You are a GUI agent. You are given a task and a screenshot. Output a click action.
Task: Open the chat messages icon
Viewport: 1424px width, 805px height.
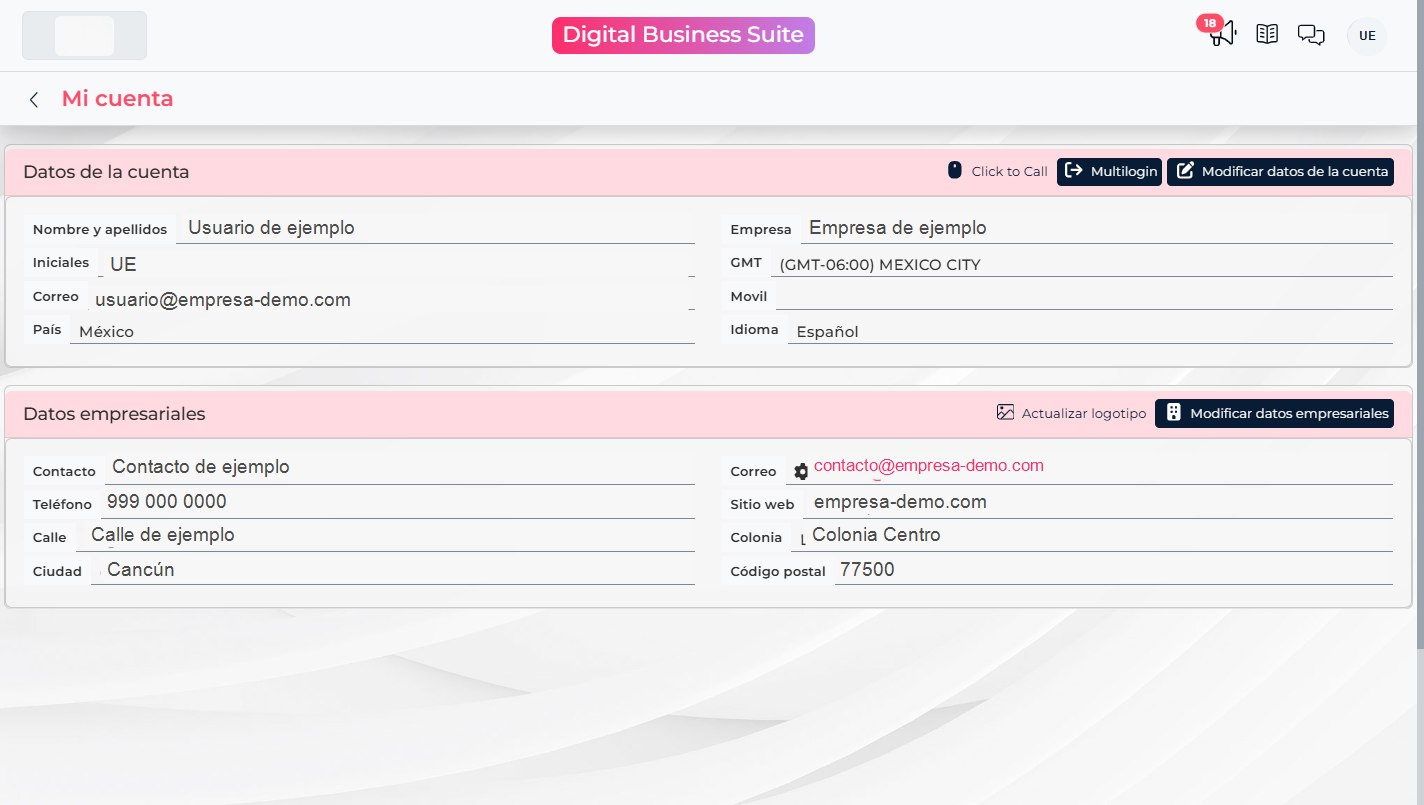point(1311,35)
